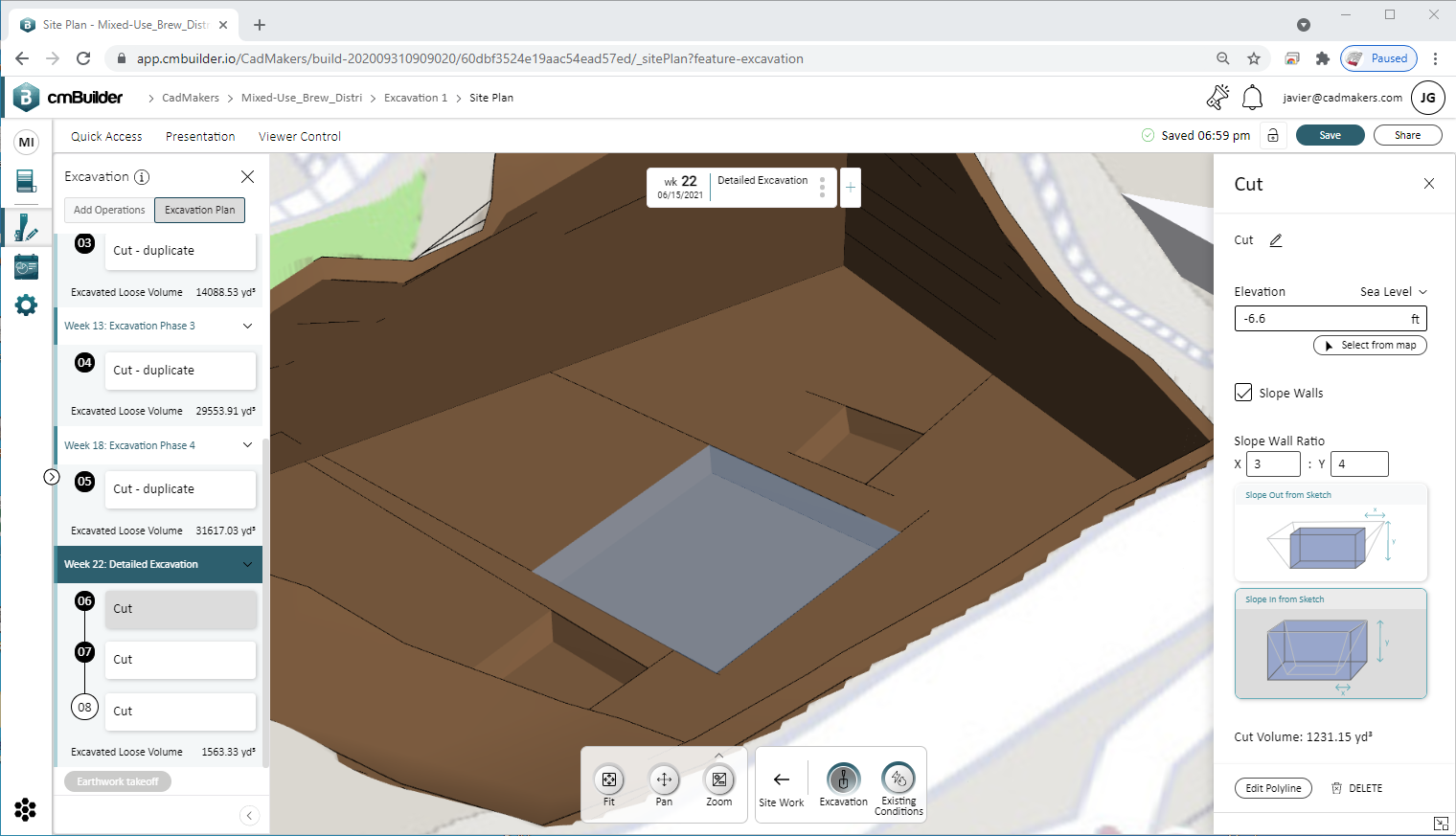Switch to Add Operations tab
The image size is (1456, 836).
click(x=109, y=210)
